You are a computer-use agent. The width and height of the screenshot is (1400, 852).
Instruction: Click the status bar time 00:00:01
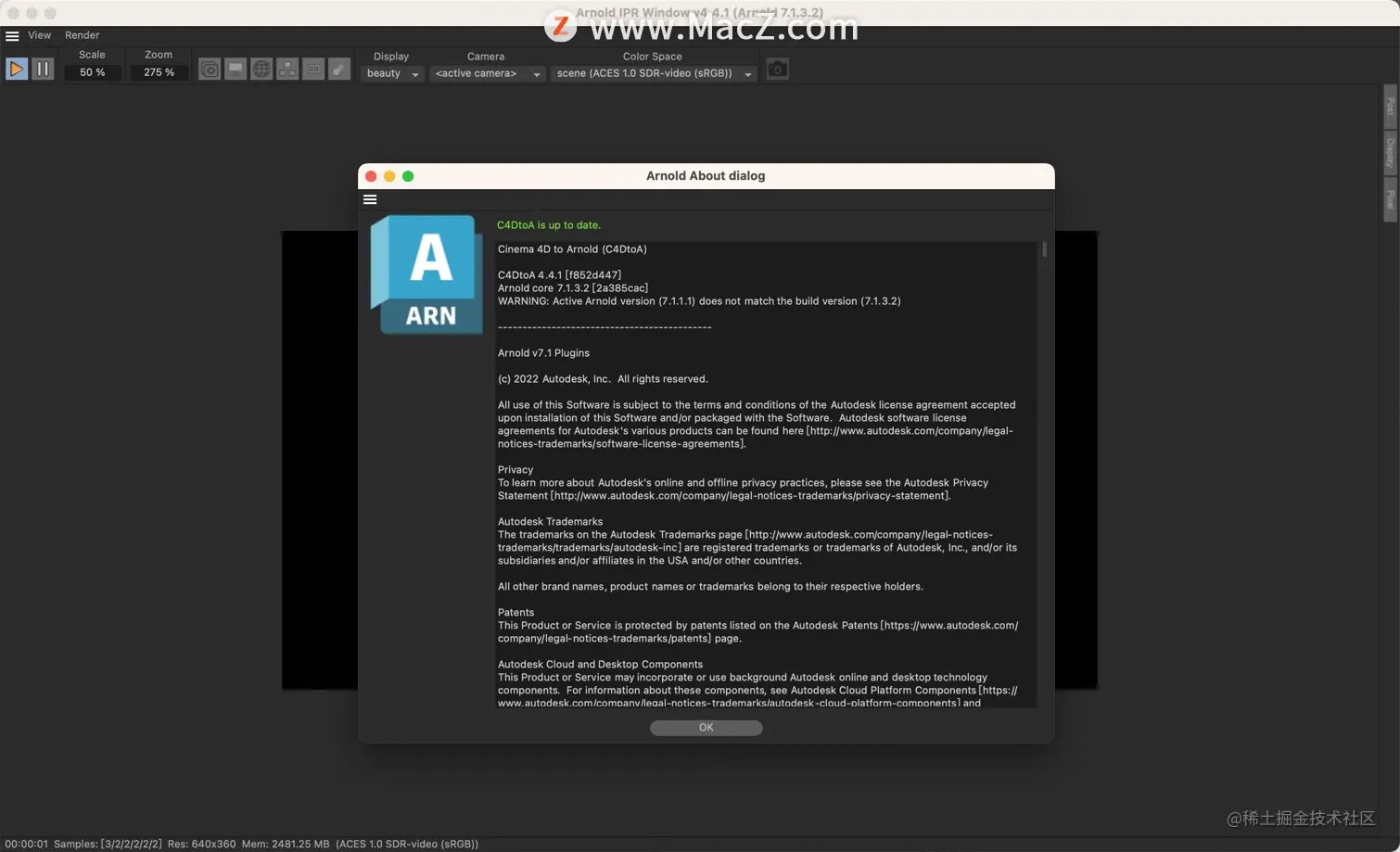tap(26, 844)
